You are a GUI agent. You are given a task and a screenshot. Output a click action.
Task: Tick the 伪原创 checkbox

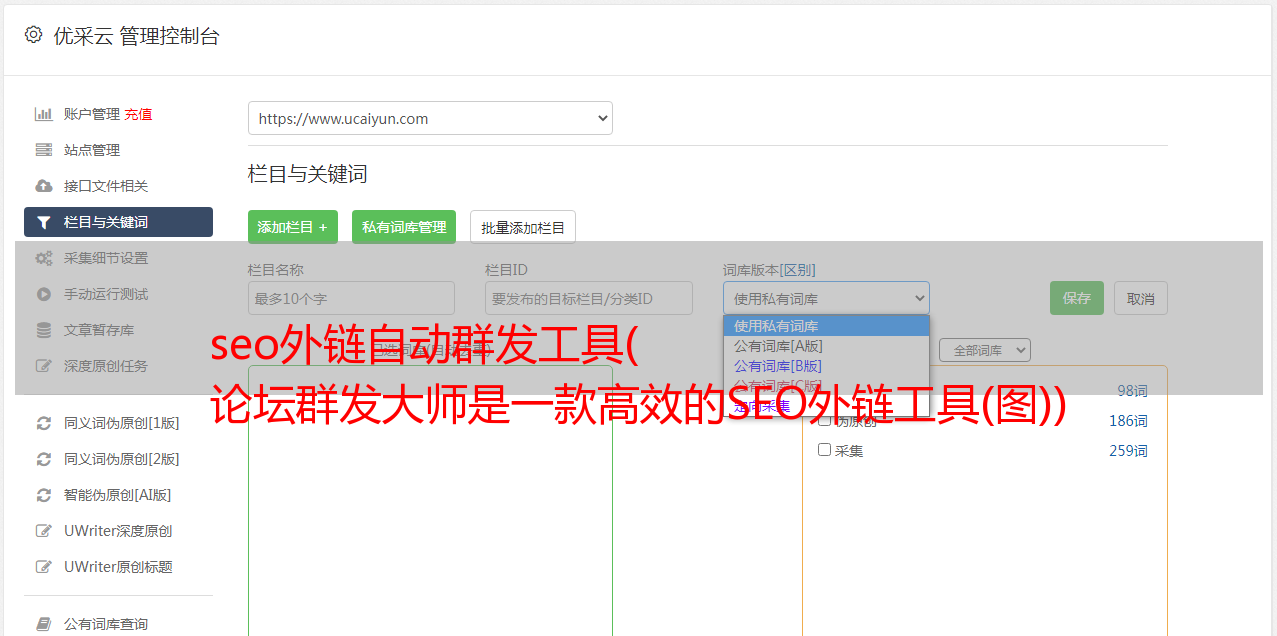[825, 420]
